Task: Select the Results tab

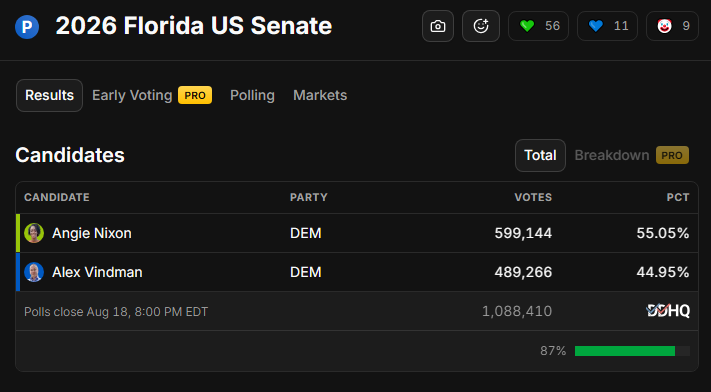Action: coord(49,95)
